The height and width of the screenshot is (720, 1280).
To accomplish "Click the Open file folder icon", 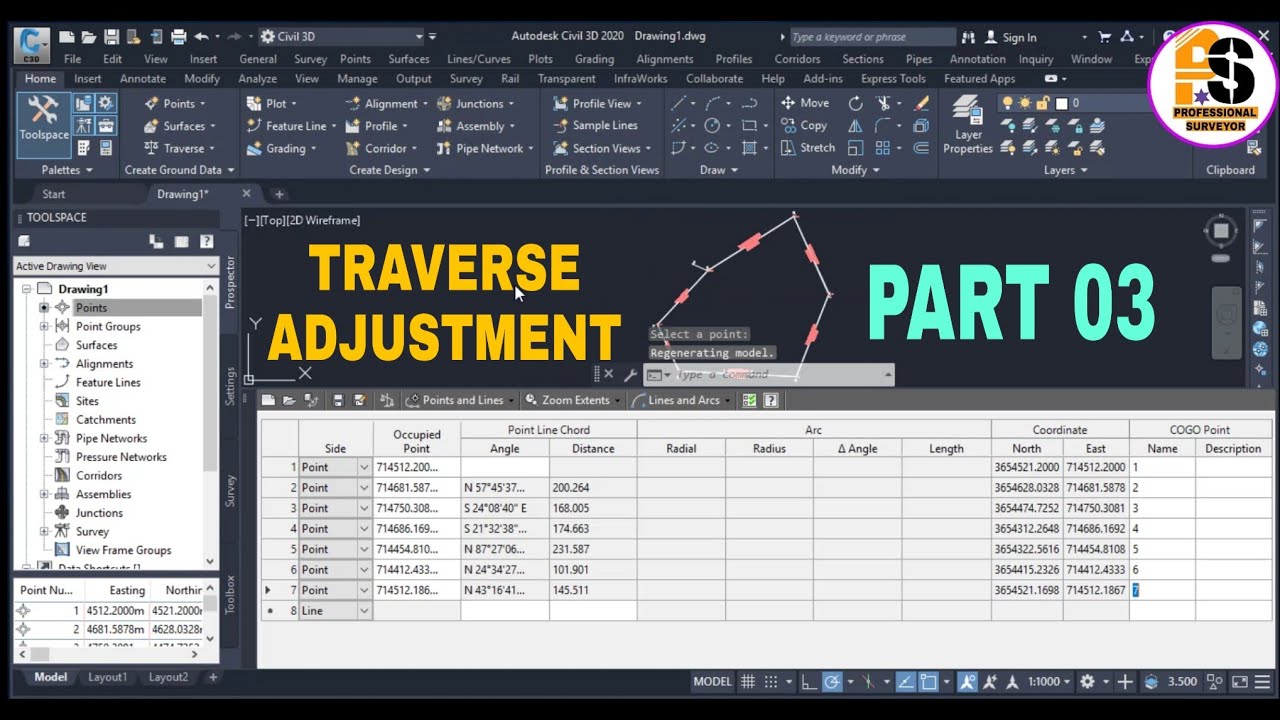I will [x=90, y=37].
